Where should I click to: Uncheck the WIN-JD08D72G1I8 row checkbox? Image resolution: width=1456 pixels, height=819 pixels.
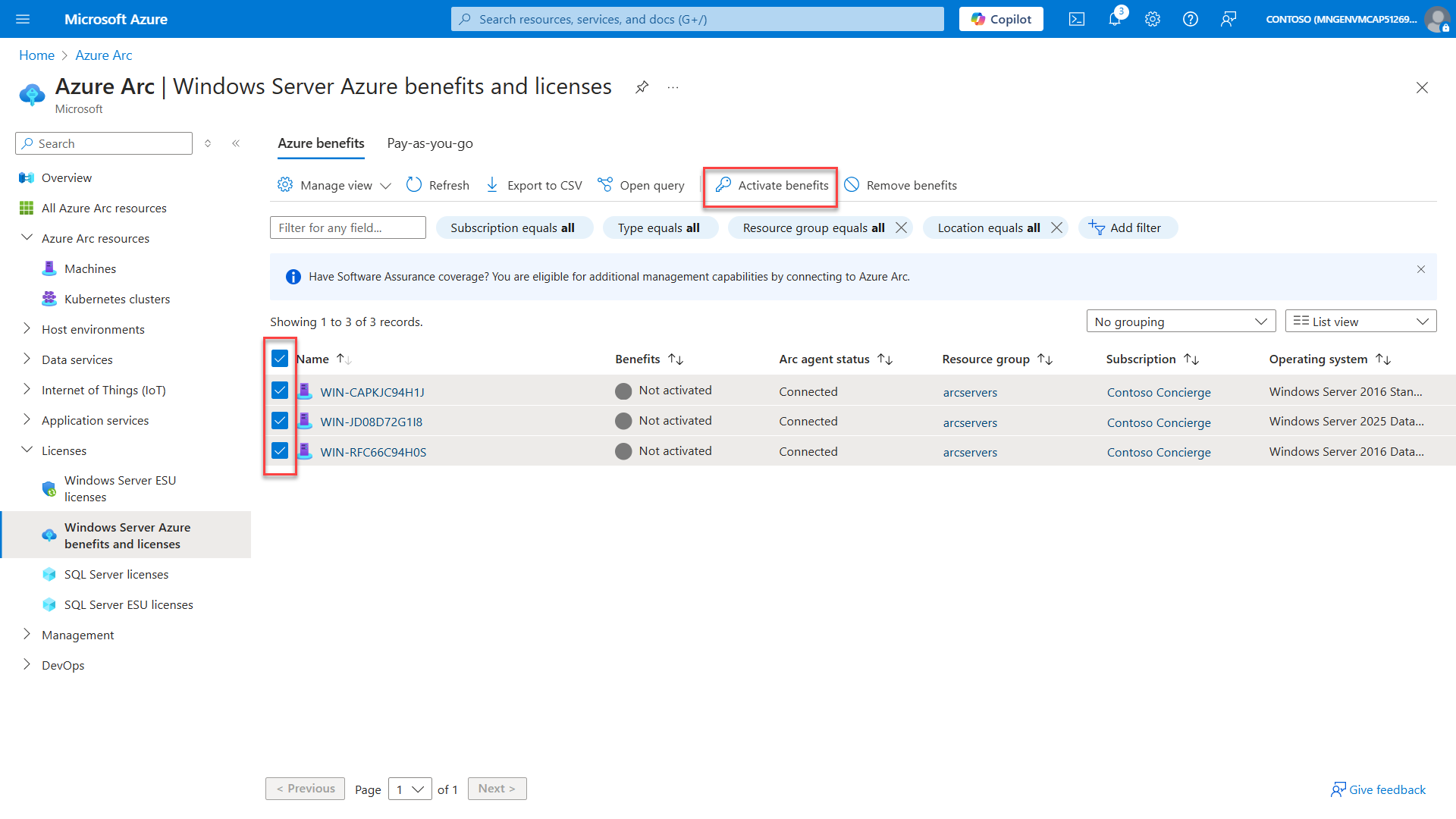pos(280,420)
